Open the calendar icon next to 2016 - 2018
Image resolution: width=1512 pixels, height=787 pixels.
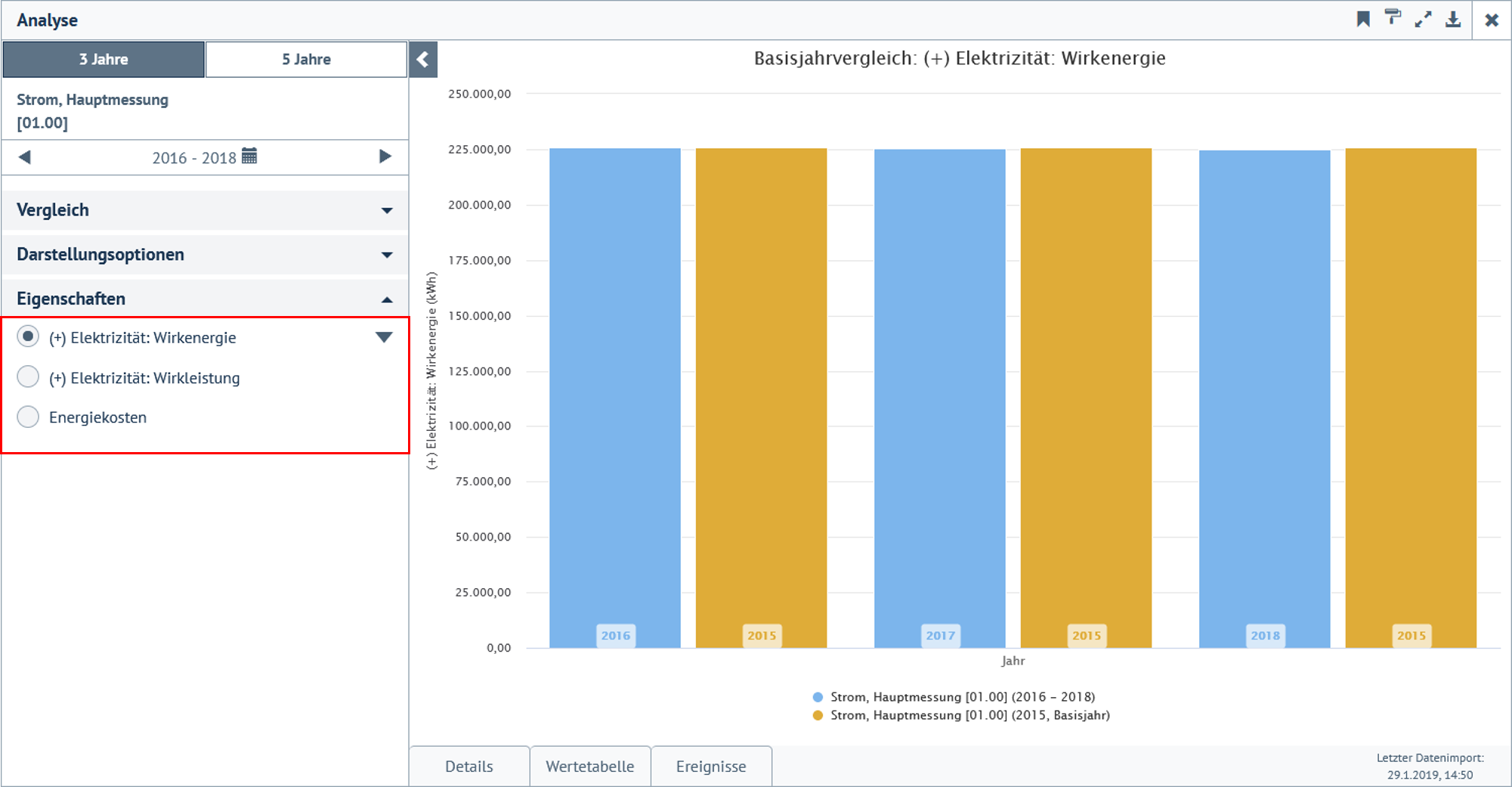coord(252,156)
